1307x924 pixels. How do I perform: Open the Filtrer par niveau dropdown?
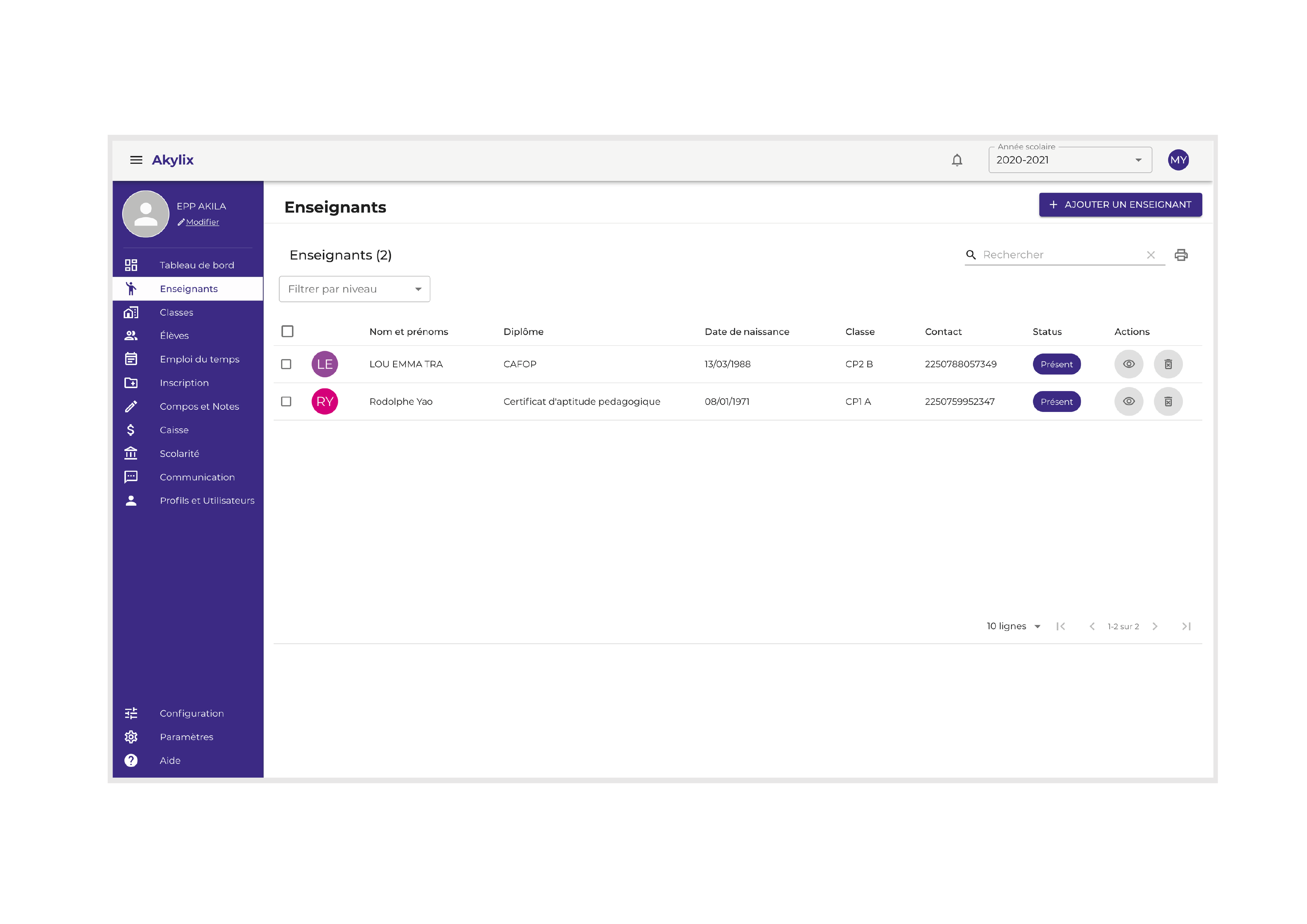[354, 289]
